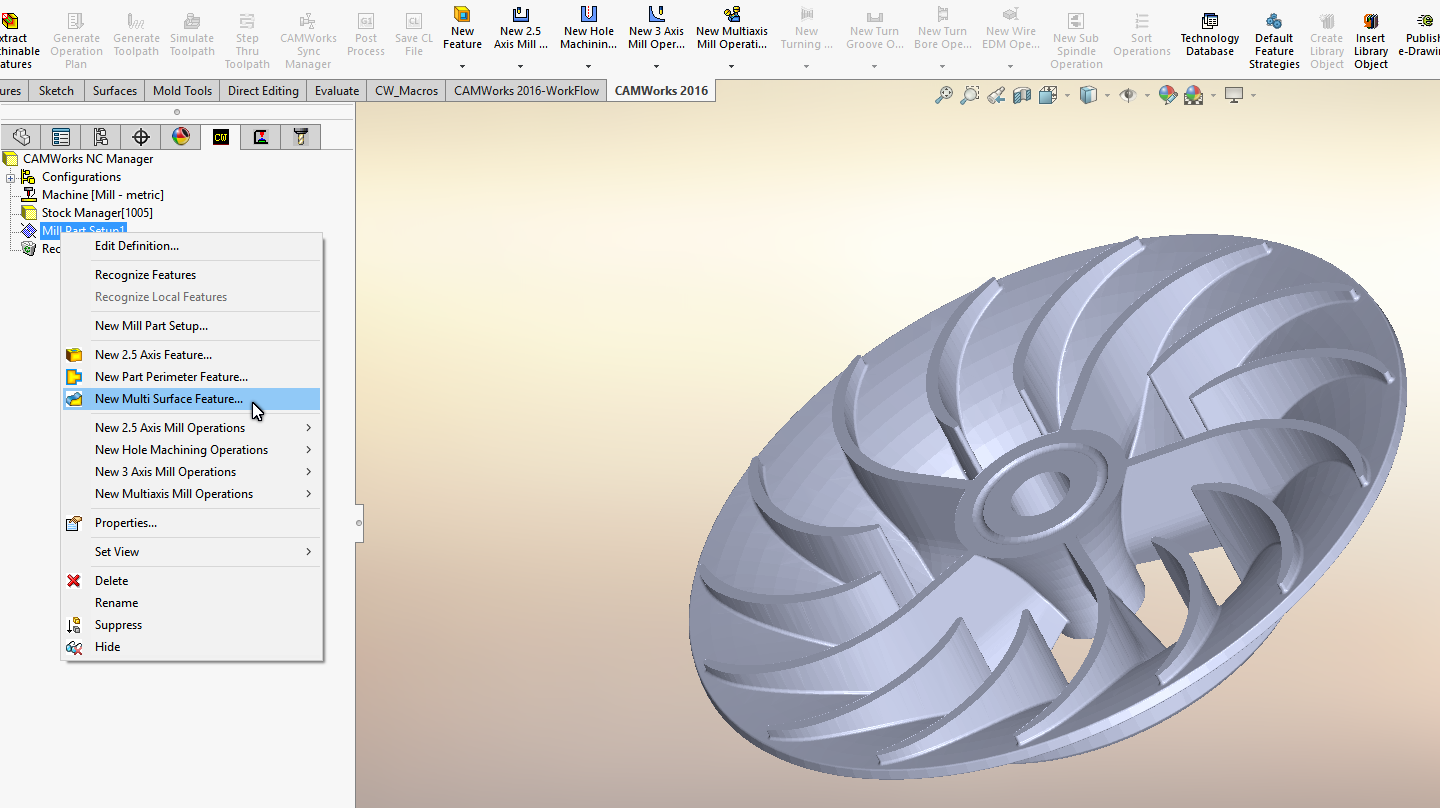Open the Display Style dropdown arrow
This screenshot has height=808, width=1440.
(x=1108, y=96)
